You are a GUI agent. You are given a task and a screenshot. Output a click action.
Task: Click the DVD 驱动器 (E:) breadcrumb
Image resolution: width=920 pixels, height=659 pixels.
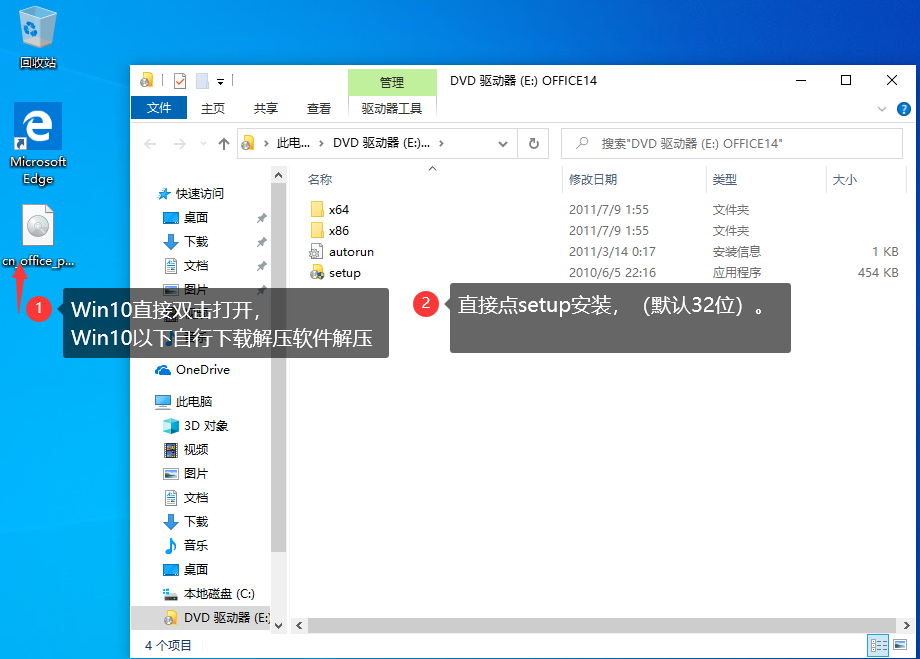381,143
